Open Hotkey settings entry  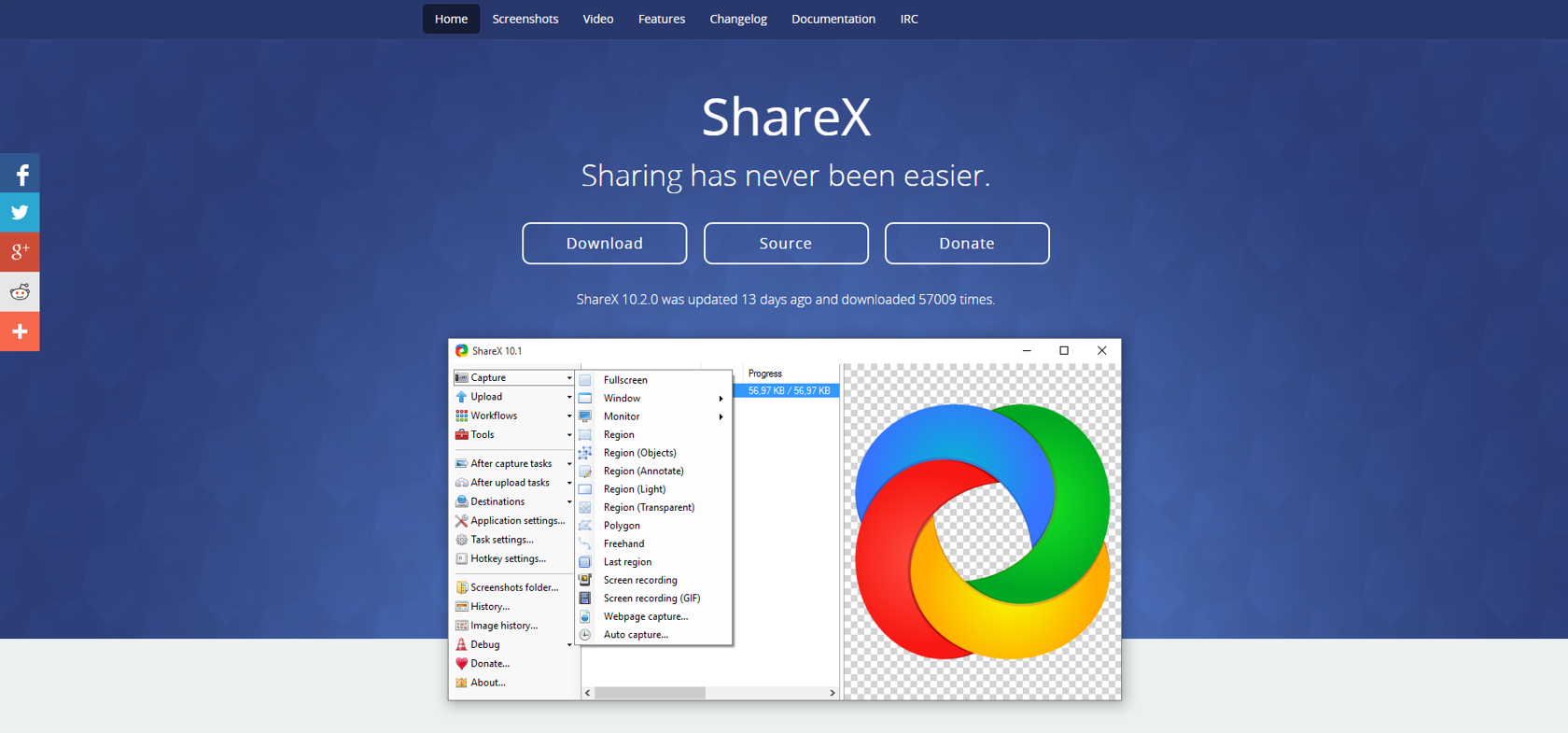click(513, 558)
